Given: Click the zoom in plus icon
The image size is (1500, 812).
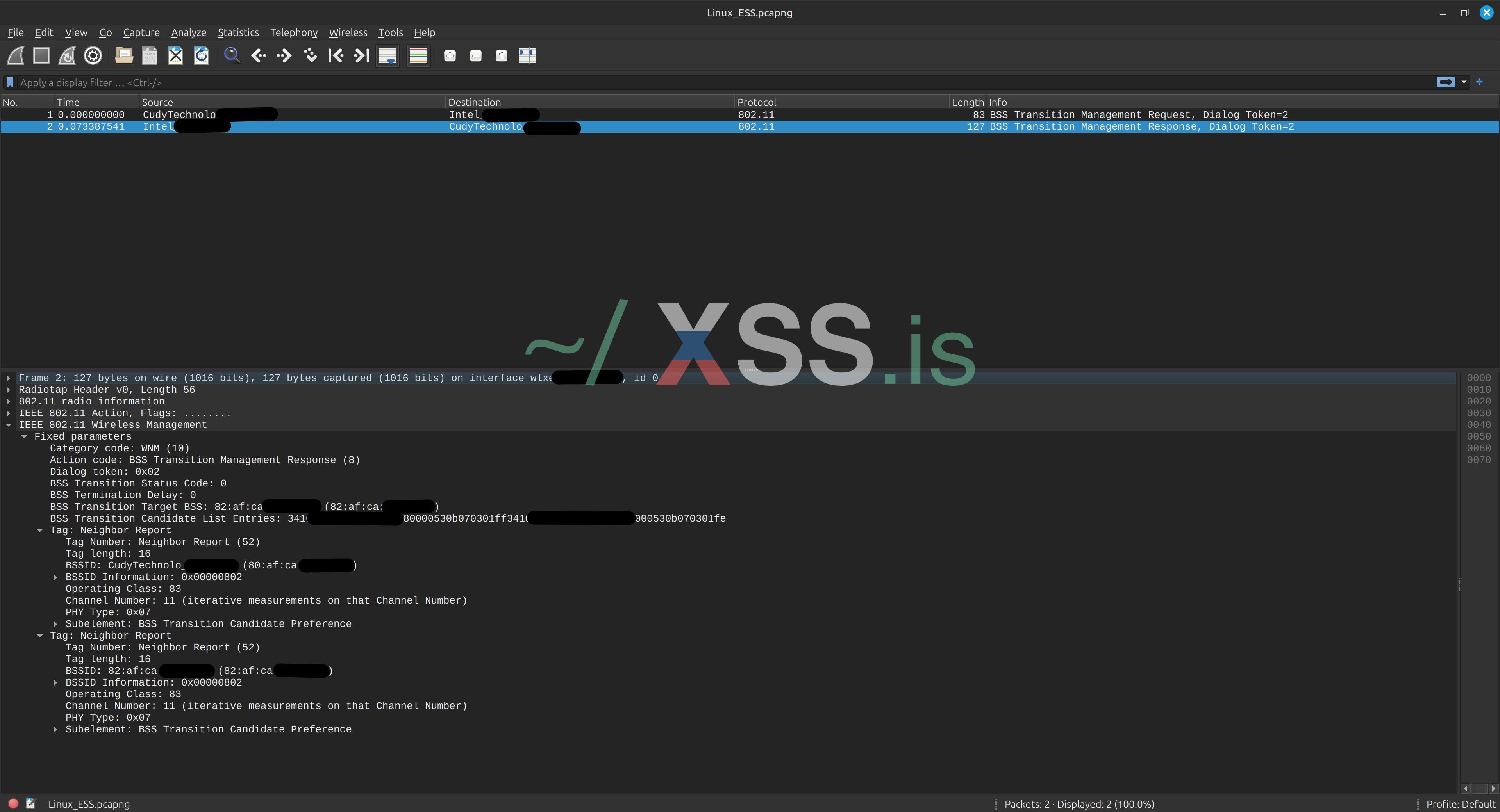Looking at the screenshot, I should click(450, 56).
